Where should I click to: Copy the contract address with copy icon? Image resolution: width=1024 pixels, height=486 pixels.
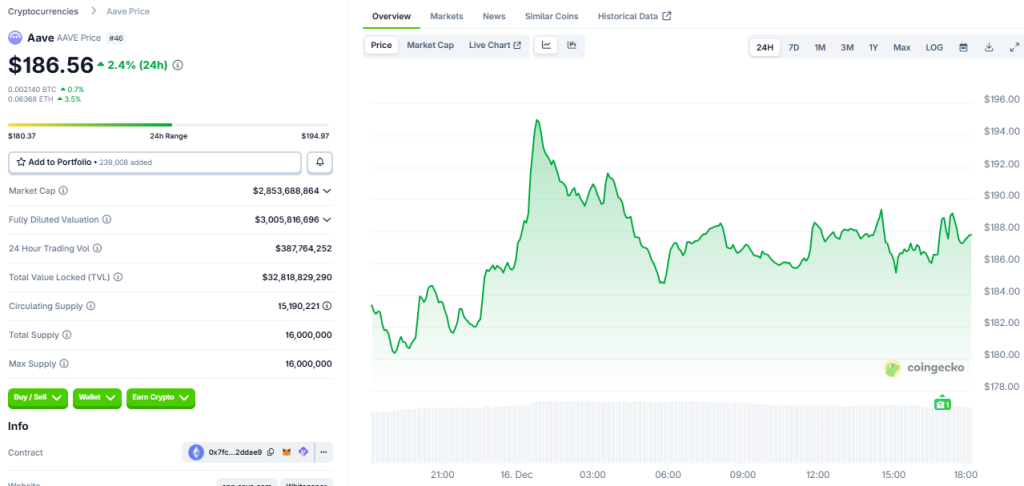pos(270,453)
